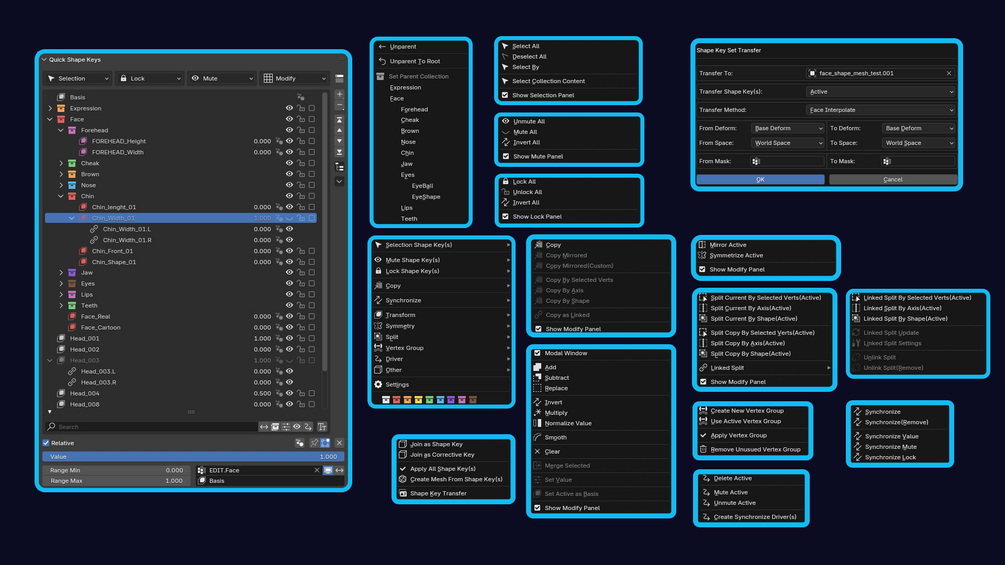Viewport: 1005px width, 565px height.
Task: Toggle eye visibility on Head_004 row
Action: pyautogui.click(x=289, y=393)
